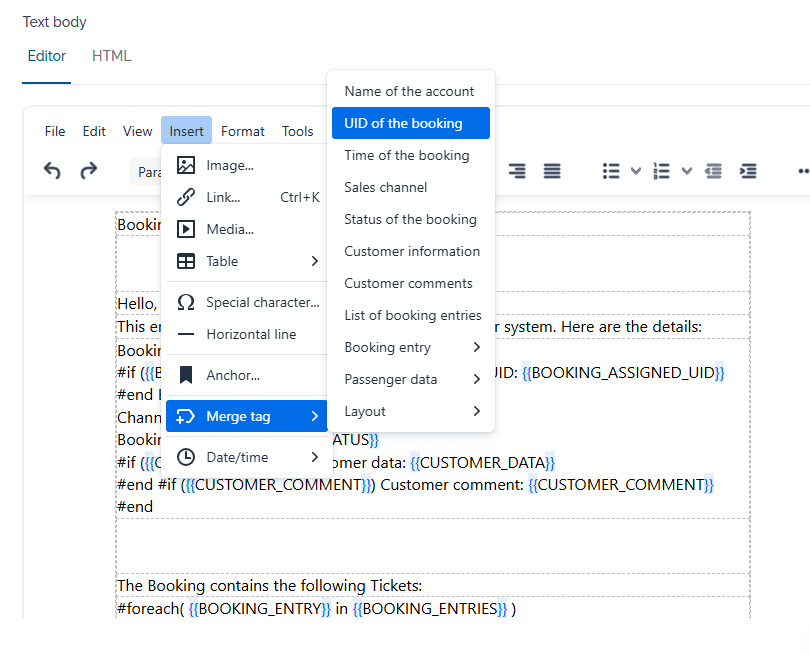Expand the Passenger data submenu
Viewport: 810px width, 655px height.
[411, 379]
